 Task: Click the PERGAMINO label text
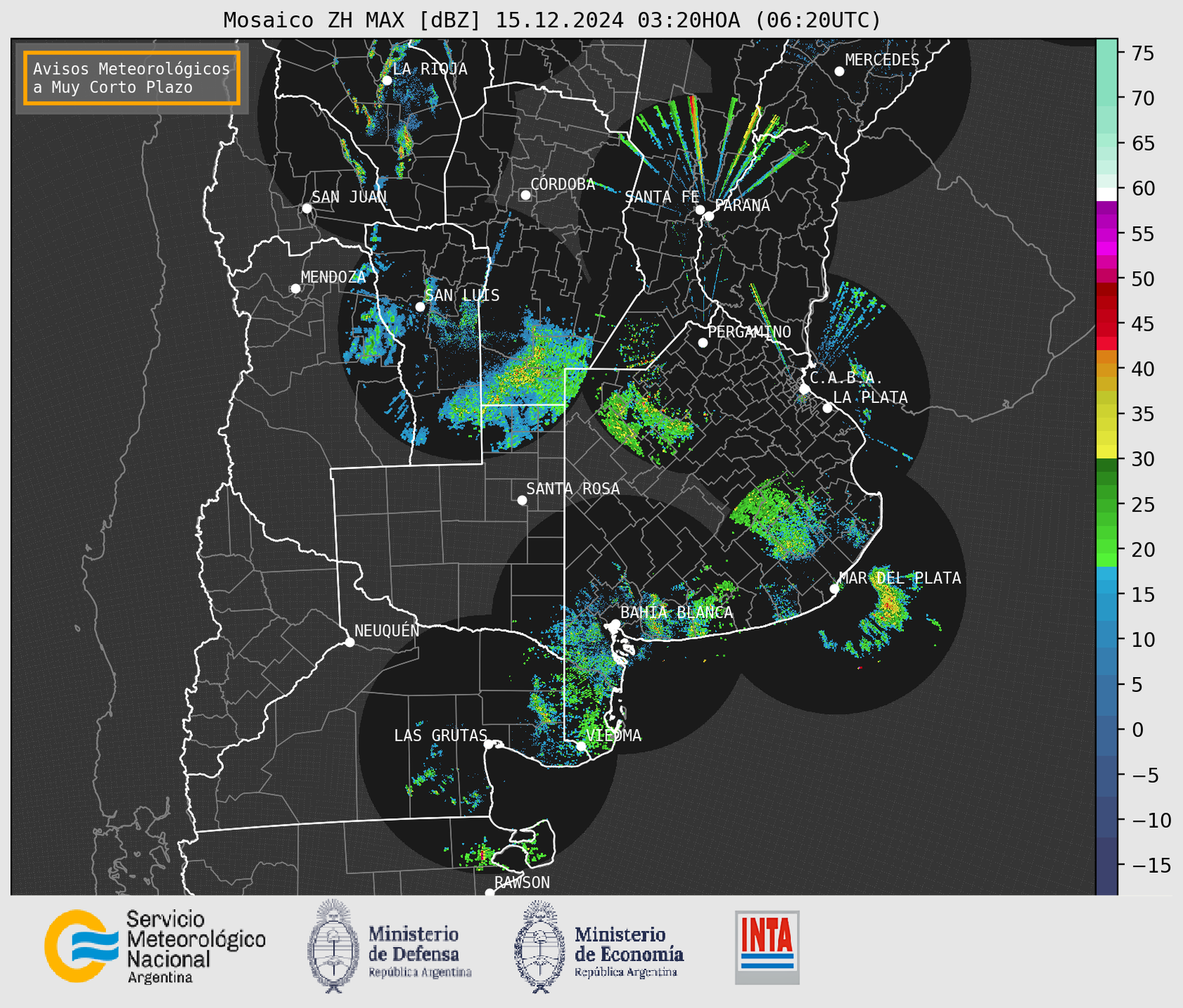750,332
